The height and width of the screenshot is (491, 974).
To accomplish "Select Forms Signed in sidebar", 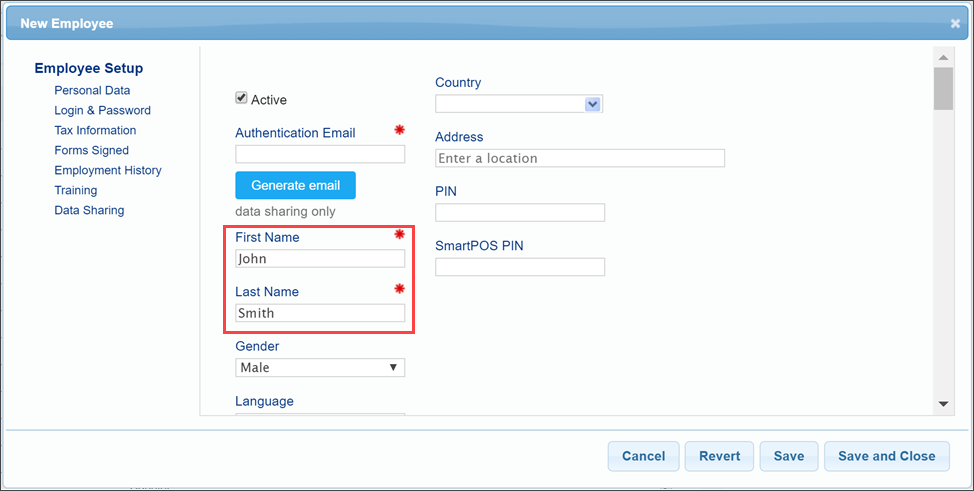I will (91, 150).
